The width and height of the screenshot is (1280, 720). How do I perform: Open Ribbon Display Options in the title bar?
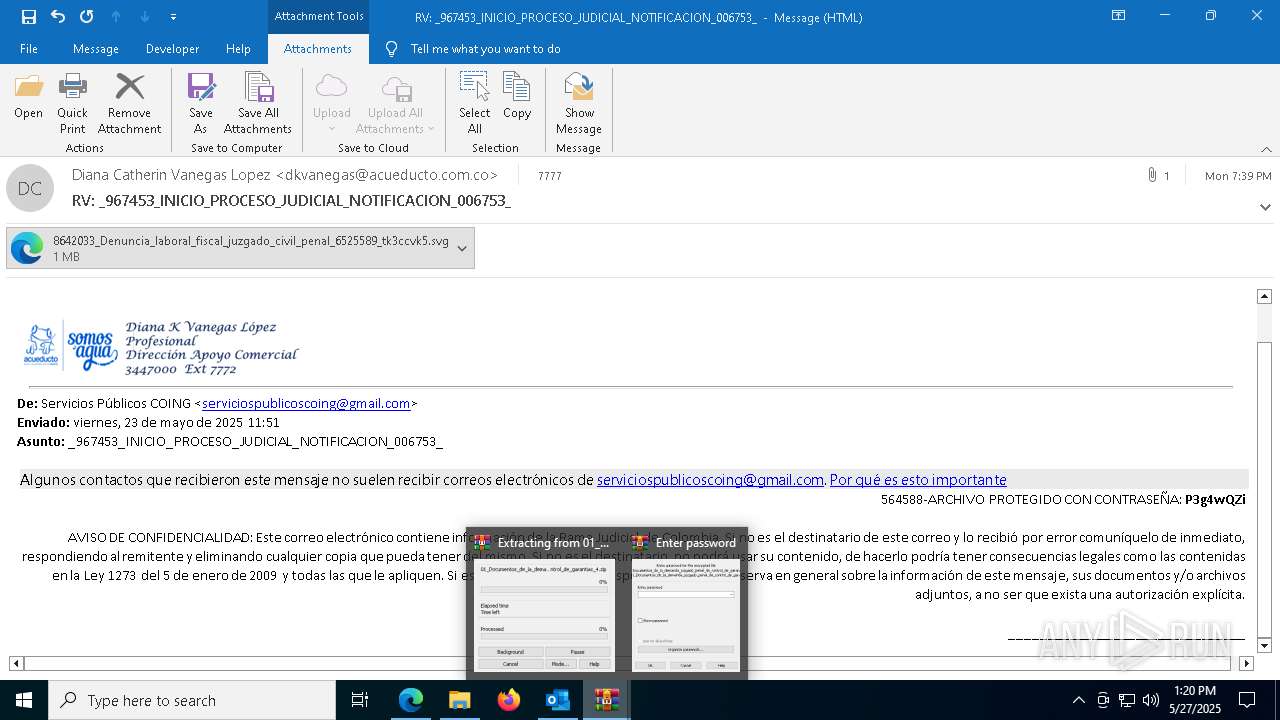pyautogui.click(x=1118, y=16)
